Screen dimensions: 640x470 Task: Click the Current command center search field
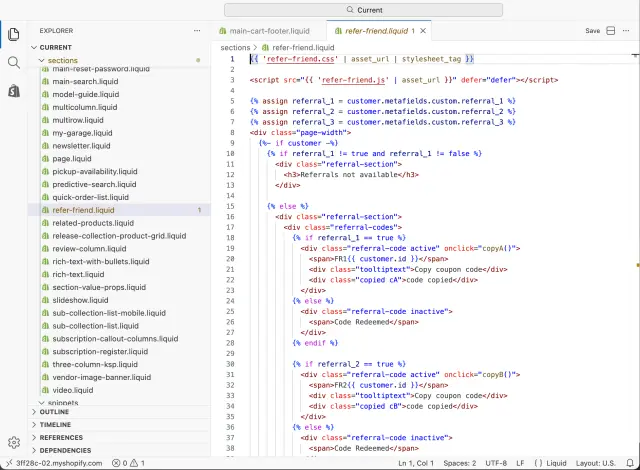363,10
